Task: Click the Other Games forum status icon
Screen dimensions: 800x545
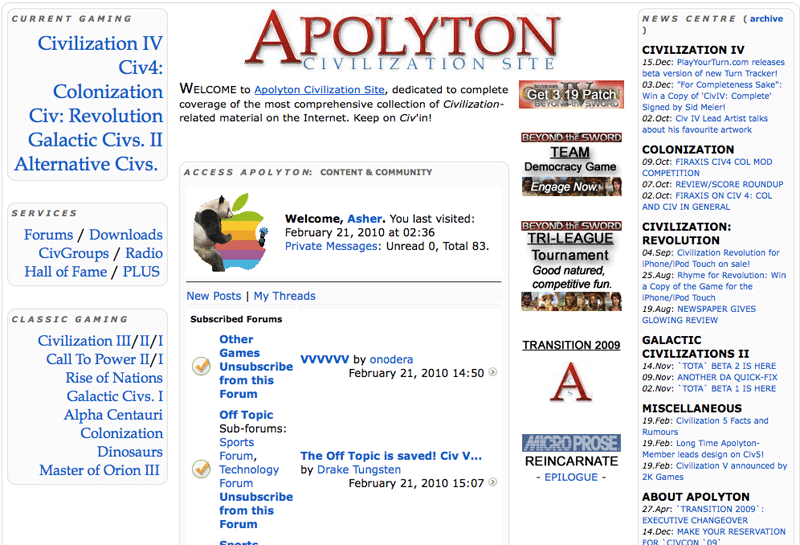Action: click(201, 367)
